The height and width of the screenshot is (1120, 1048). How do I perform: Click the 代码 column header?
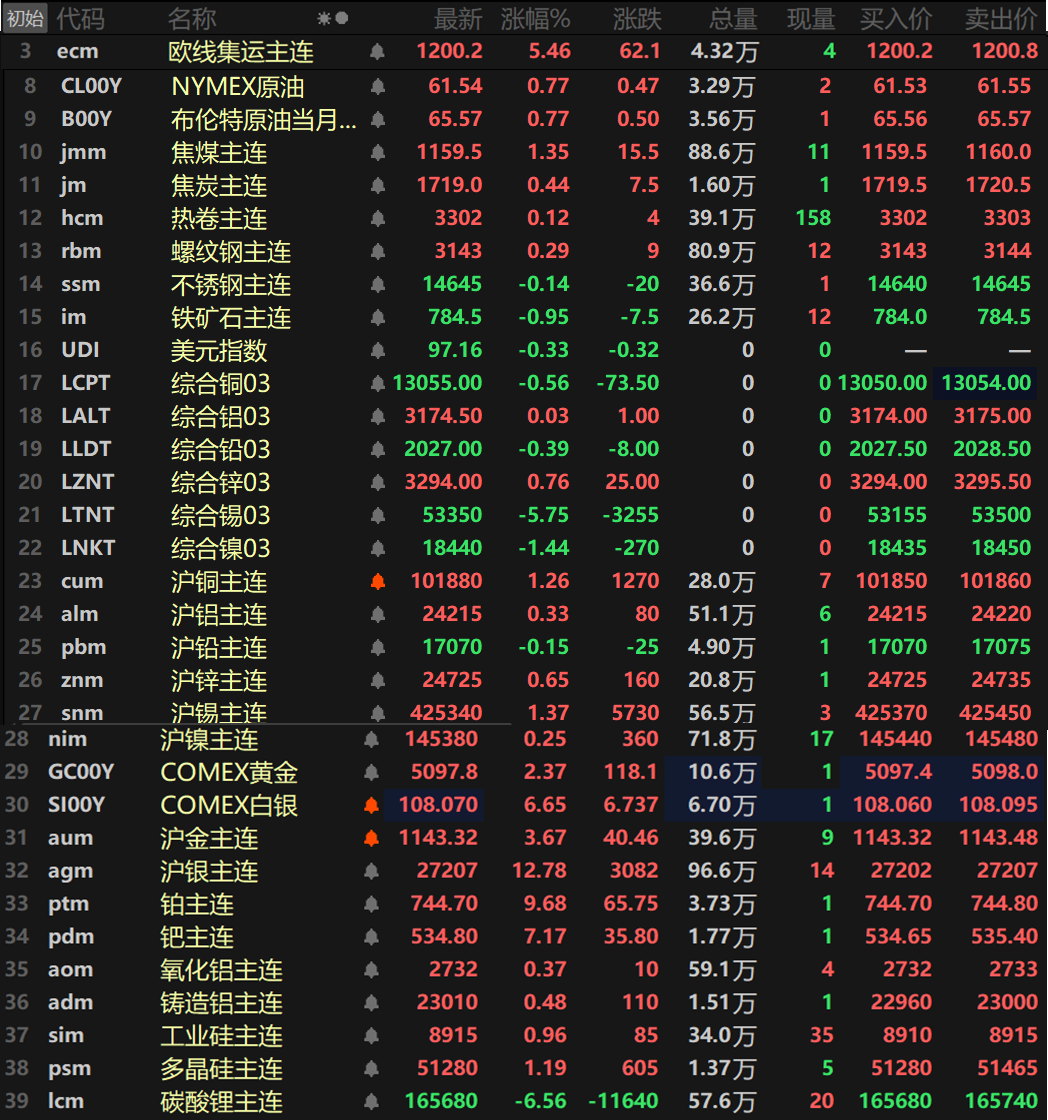(79, 18)
